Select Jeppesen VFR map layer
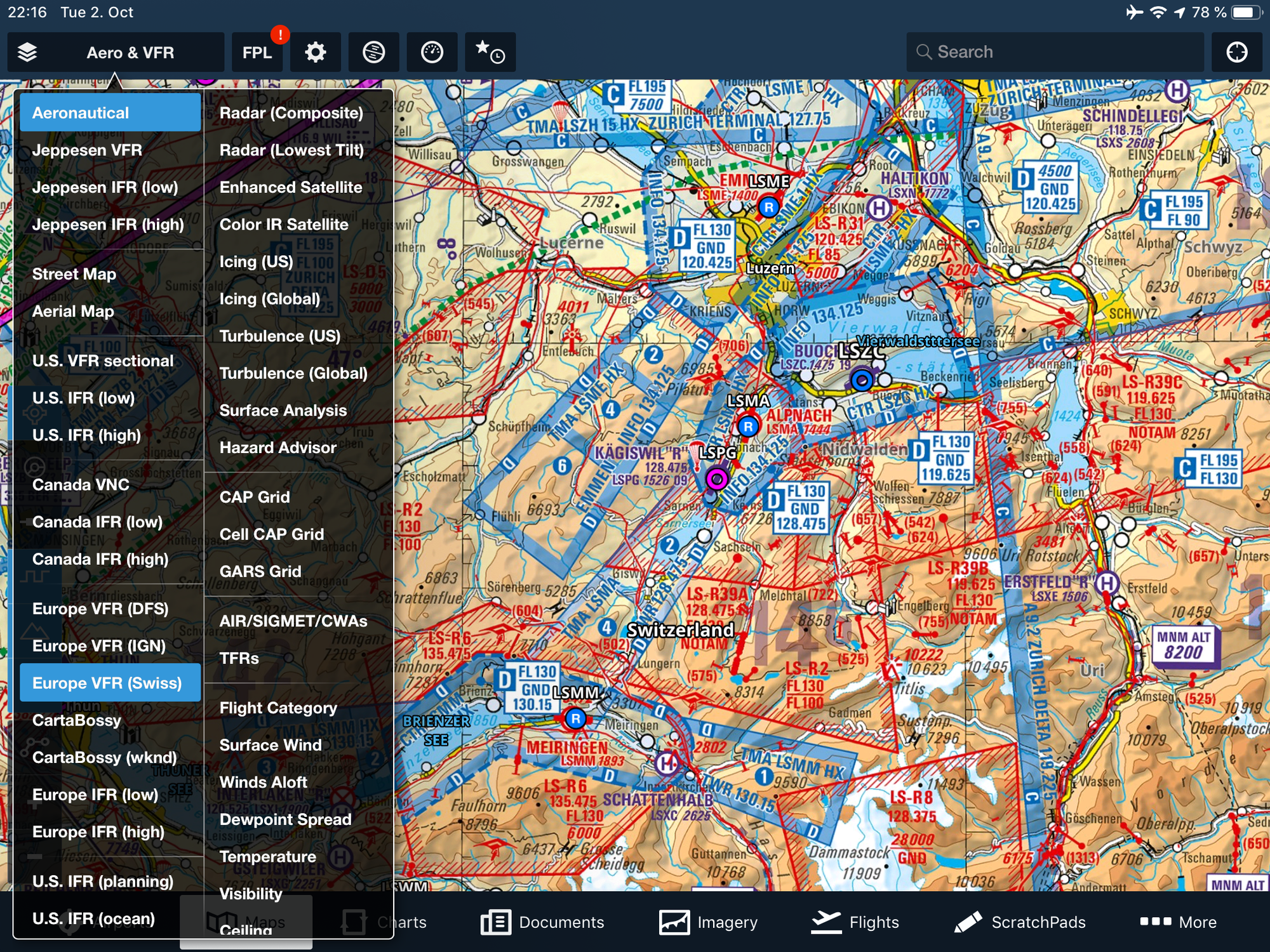Image resolution: width=1270 pixels, height=952 pixels. 87,150
